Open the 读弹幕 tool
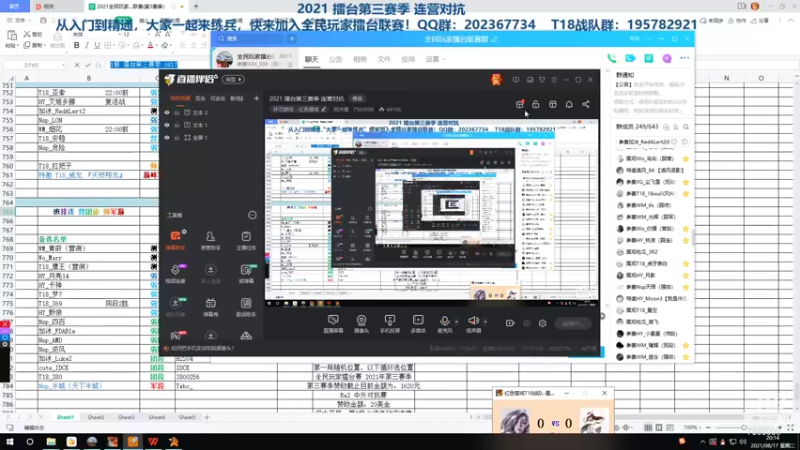The height and width of the screenshot is (450, 800). coord(246,273)
